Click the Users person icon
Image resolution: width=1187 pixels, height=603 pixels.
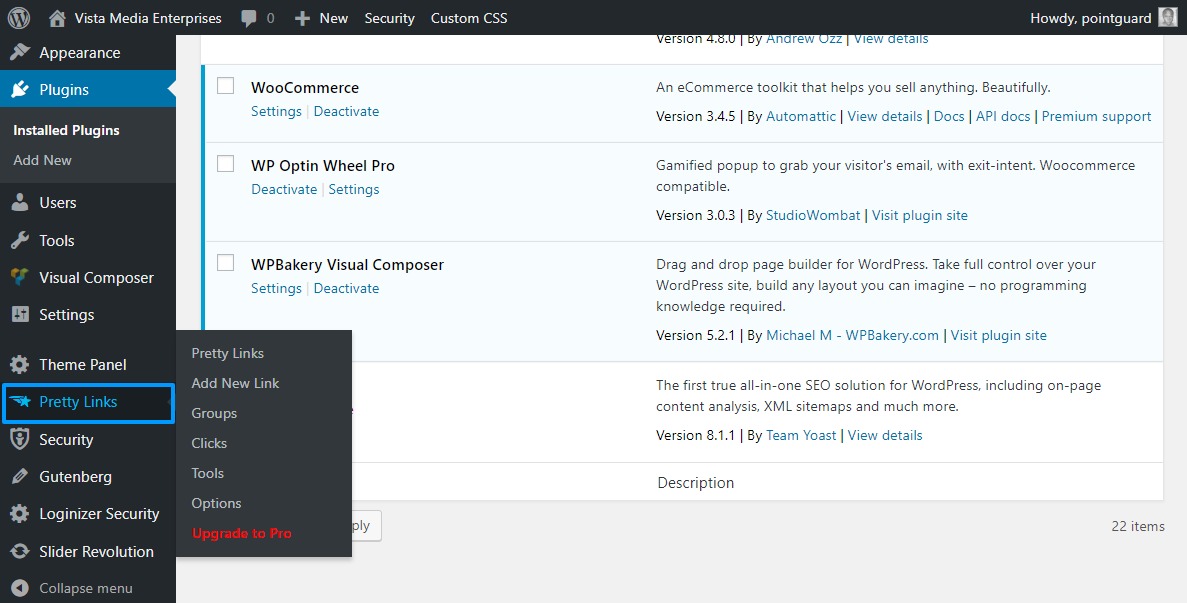20,203
